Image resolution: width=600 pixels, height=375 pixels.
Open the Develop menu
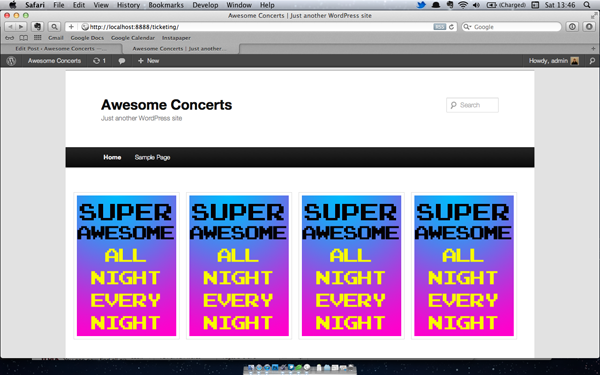coord(205,5)
